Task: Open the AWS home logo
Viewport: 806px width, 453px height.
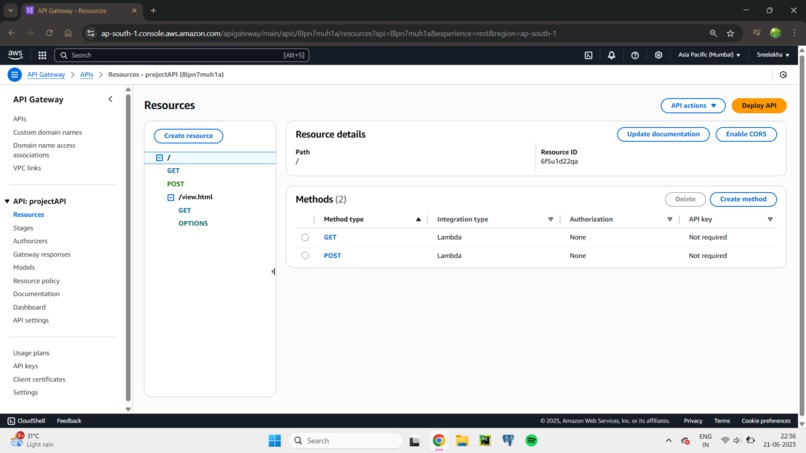Action: (x=15, y=55)
